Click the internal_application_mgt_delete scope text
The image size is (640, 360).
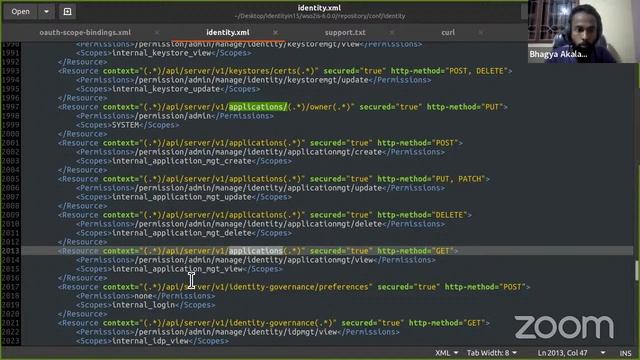(x=182, y=233)
